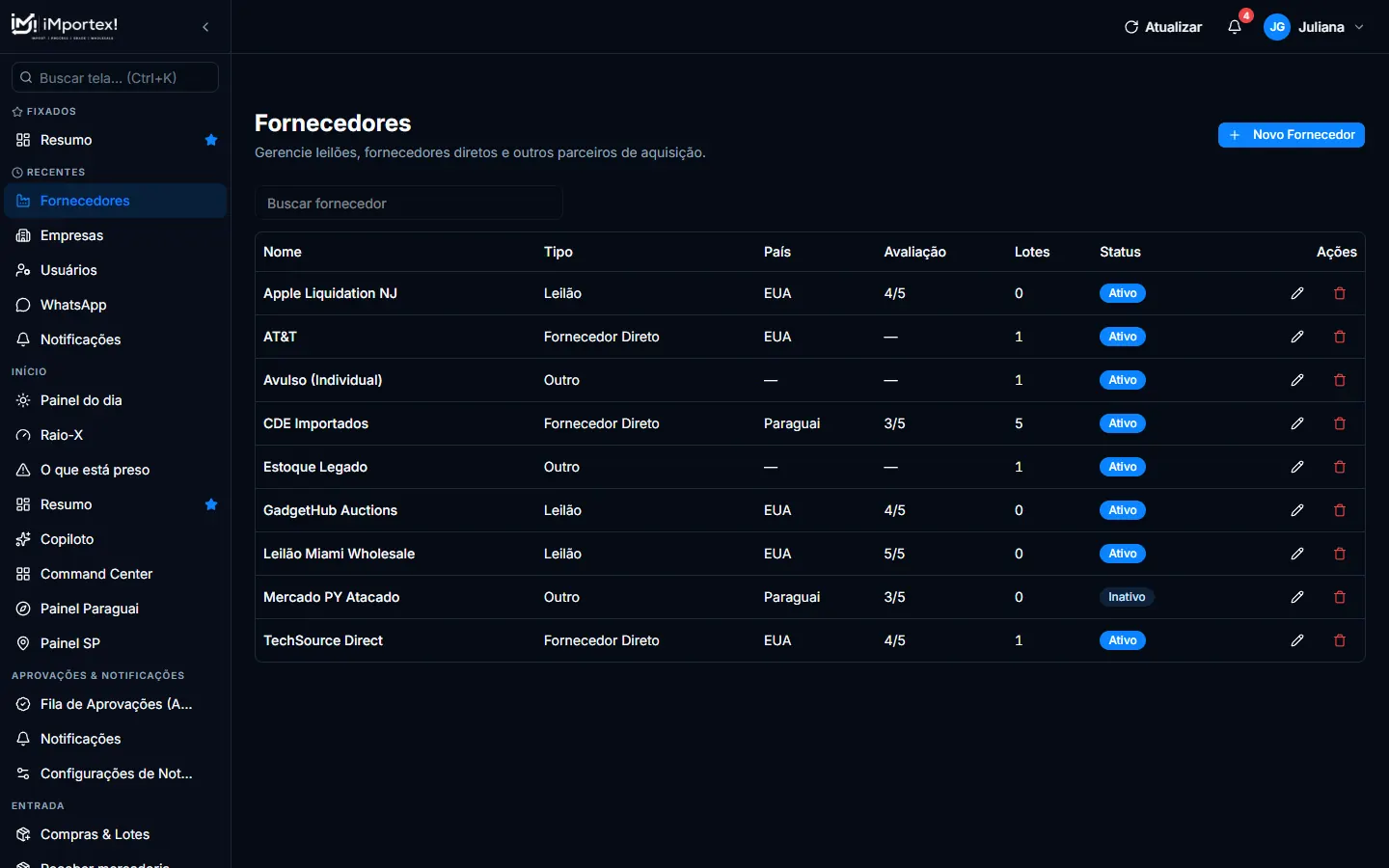Click the Atualizar refresh button

1163,27
